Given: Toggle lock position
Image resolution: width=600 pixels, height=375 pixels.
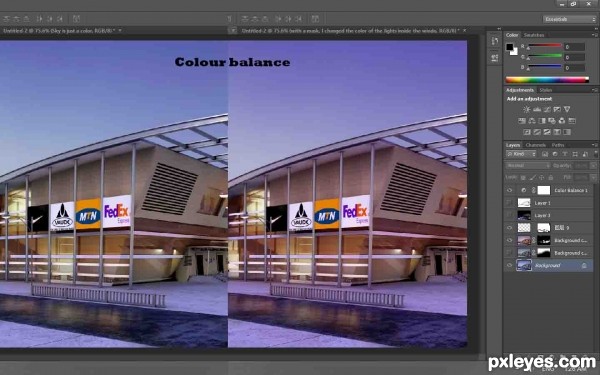Looking at the screenshot, I should (x=541, y=178).
